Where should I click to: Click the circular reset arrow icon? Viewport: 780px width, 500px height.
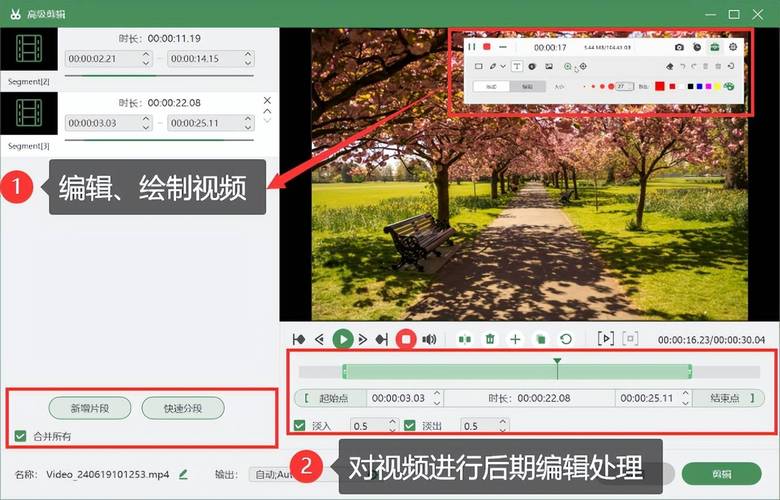tap(566, 339)
